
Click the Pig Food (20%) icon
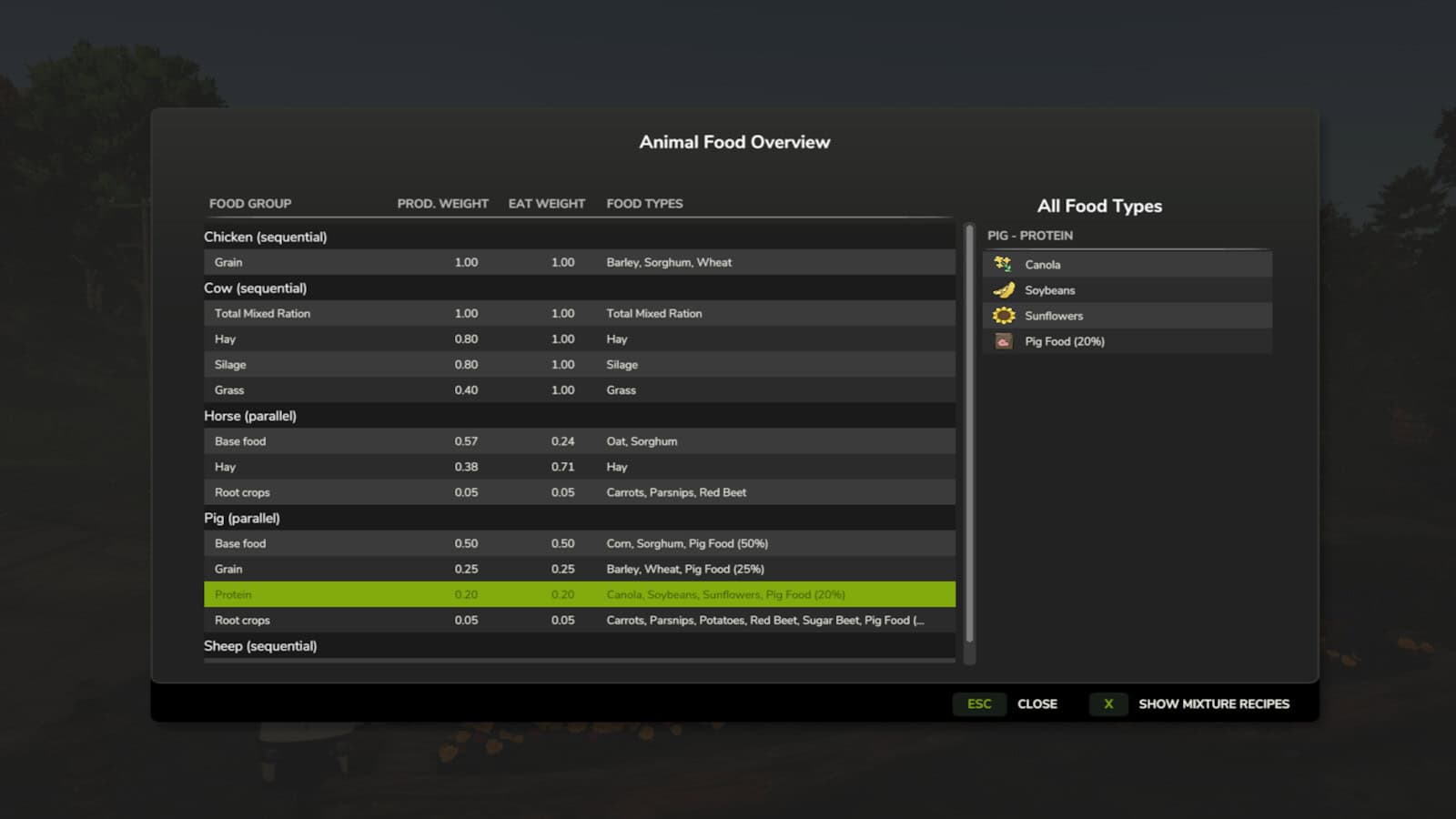[x=1003, y=341]
